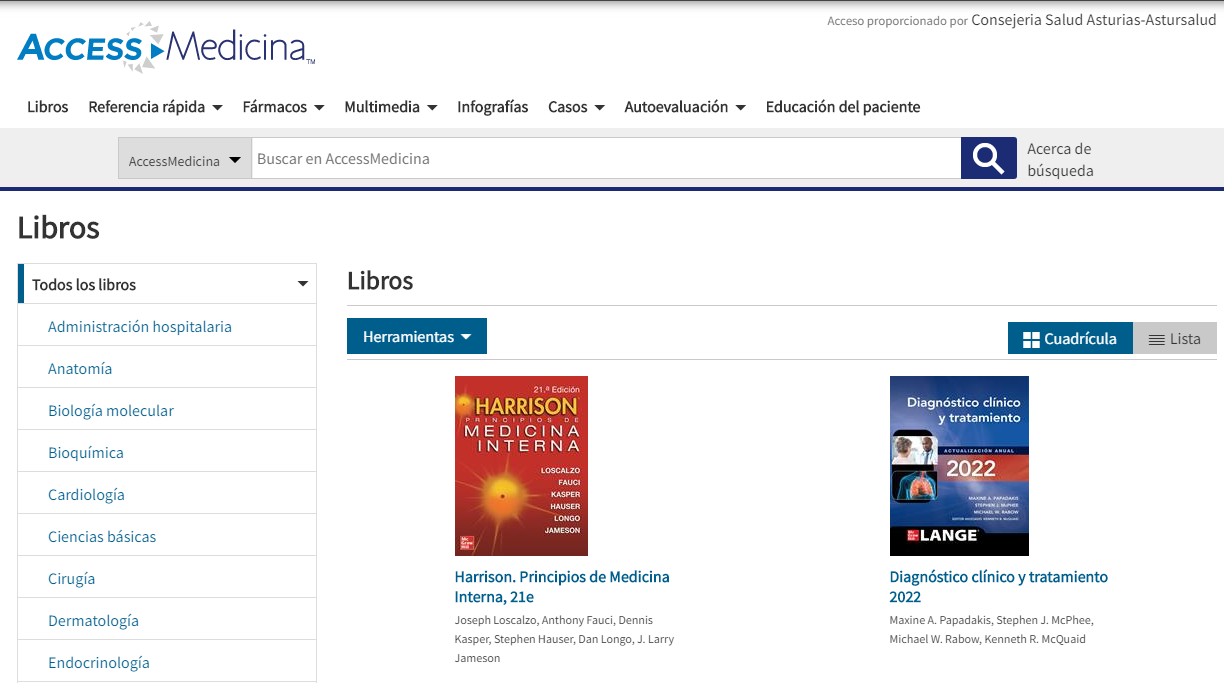This screenshot has width=1224, height=683.
Task: Go to the Infografías section
Action: coord(492,107)
